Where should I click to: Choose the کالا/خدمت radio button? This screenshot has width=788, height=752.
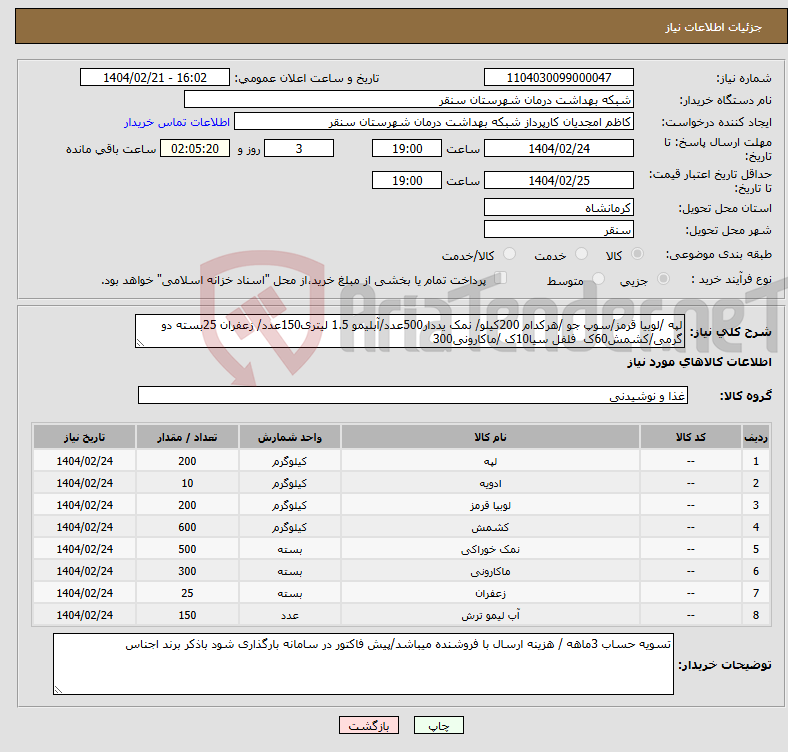pyautogui.click(x=509, y=255)
